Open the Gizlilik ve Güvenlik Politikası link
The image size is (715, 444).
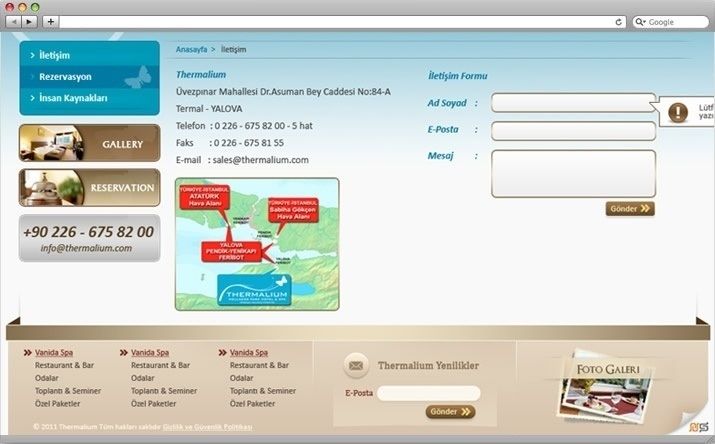207,427
